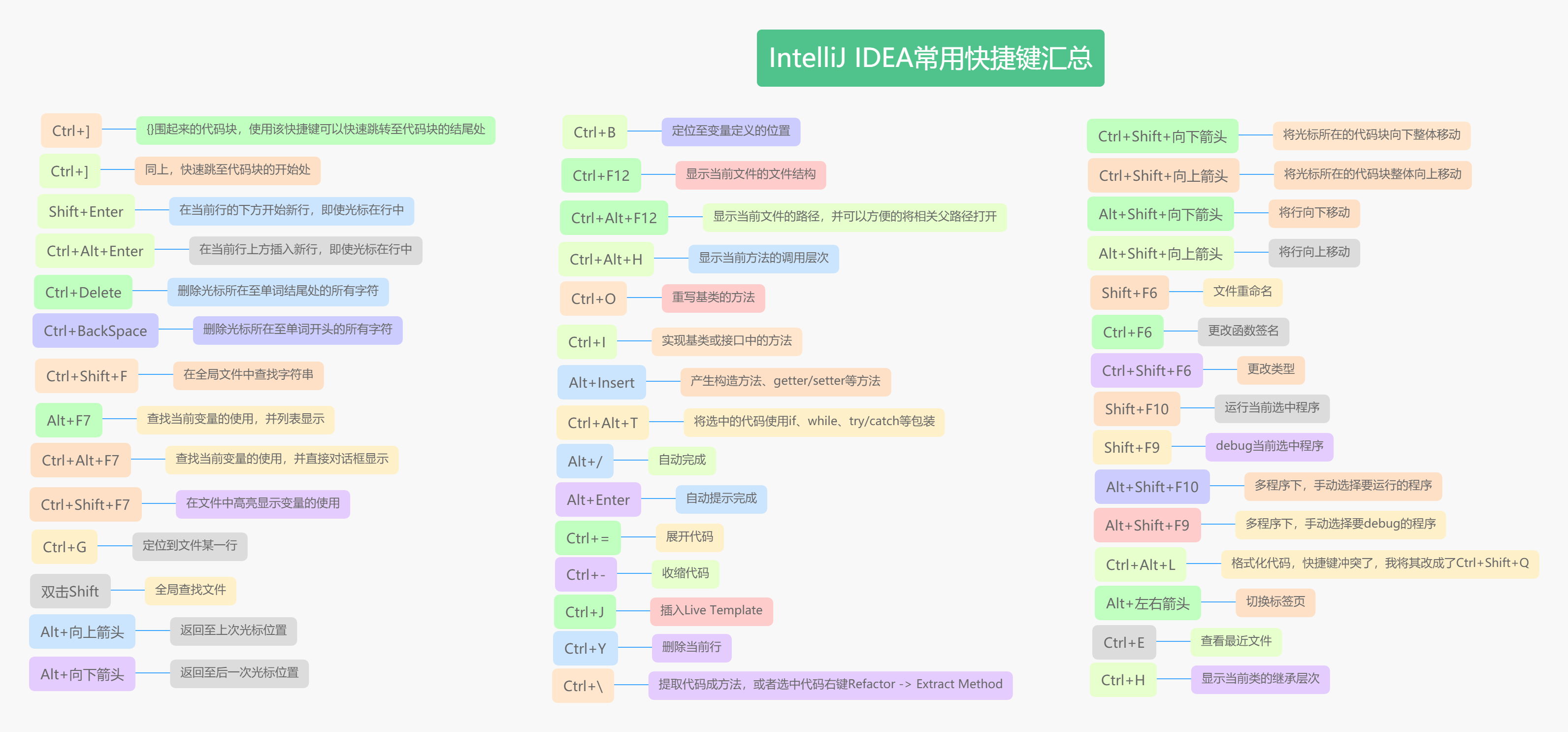Select the 全局查找文件 description
This screenshot has width=1568, height=732.
(190, 590)
